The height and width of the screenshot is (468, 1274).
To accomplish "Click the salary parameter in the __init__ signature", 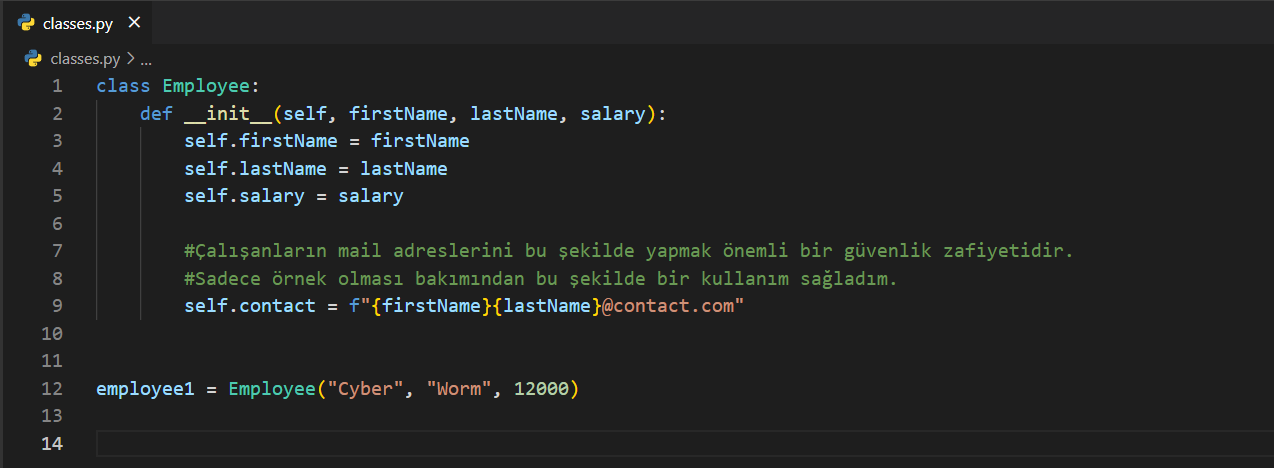I will (x=612, y=114).
